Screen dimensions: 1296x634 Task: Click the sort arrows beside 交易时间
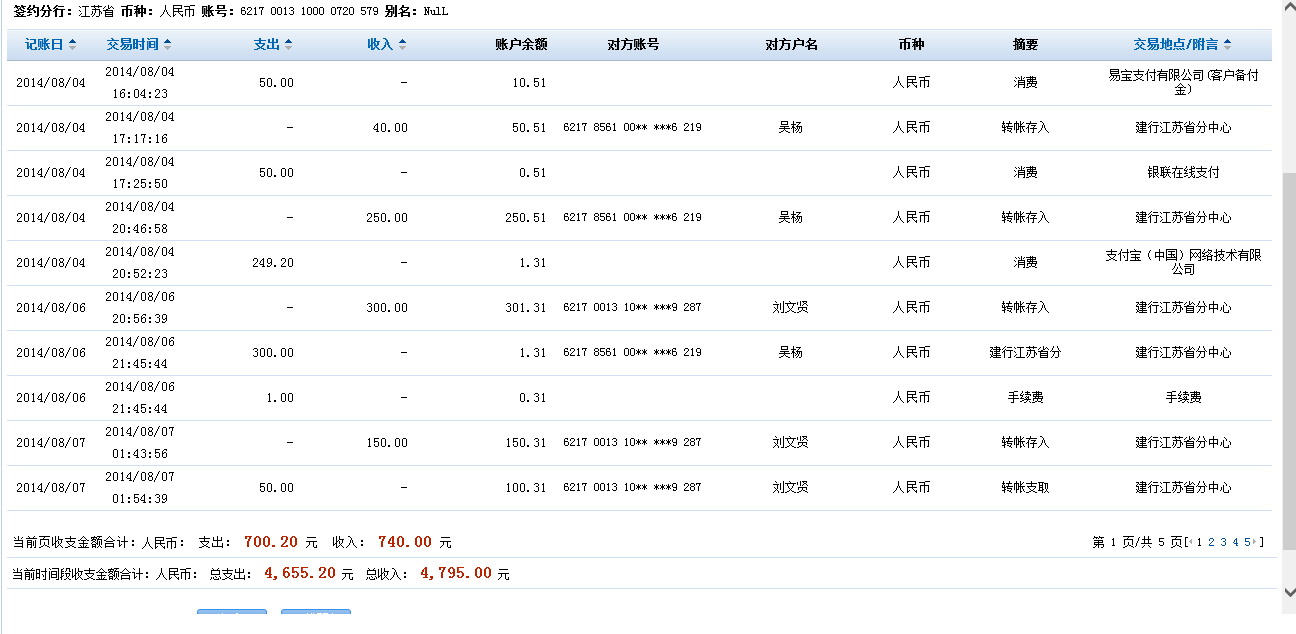point(167,45)
